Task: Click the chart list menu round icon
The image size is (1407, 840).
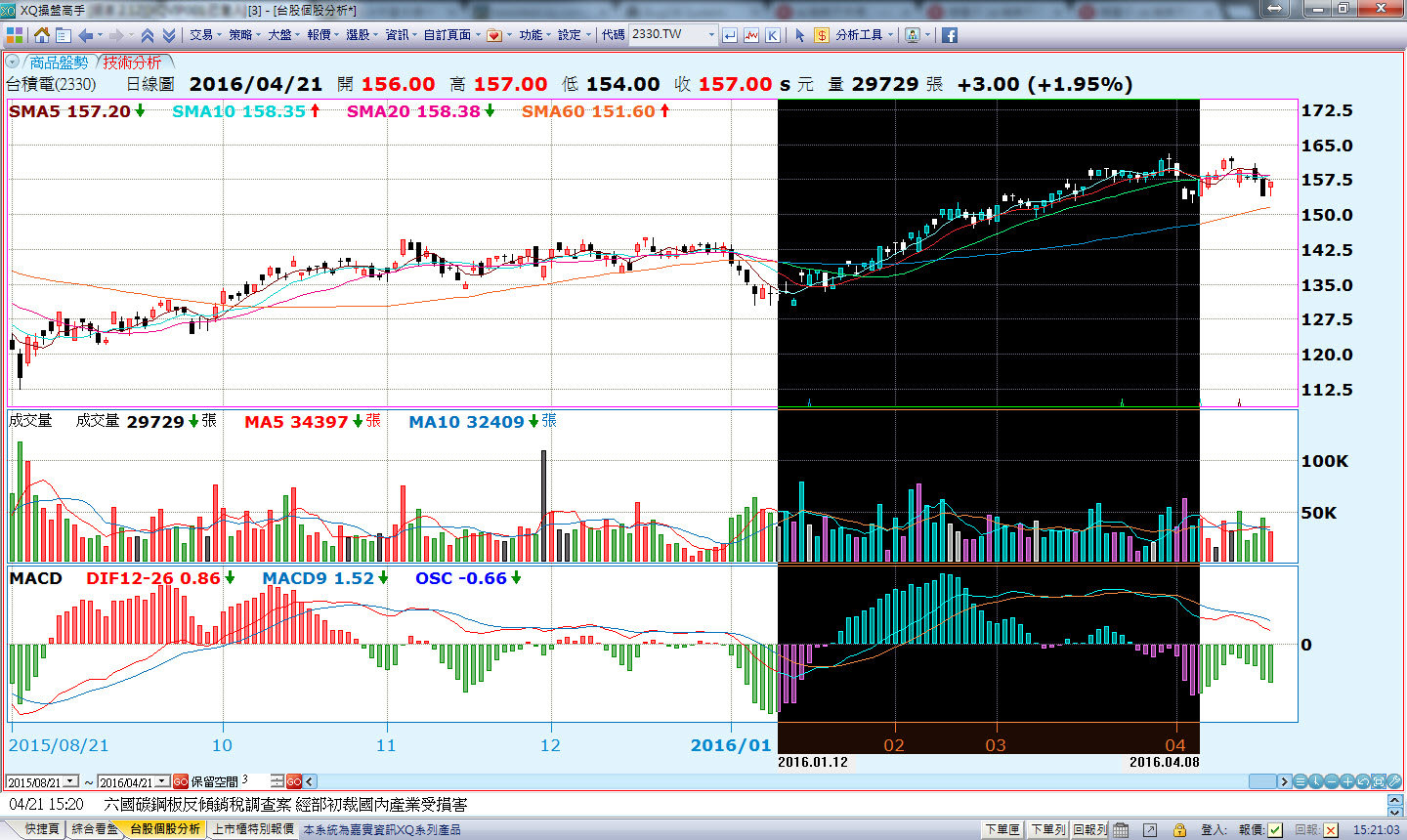Action: pyautogui.click(x=1300, y=781)
